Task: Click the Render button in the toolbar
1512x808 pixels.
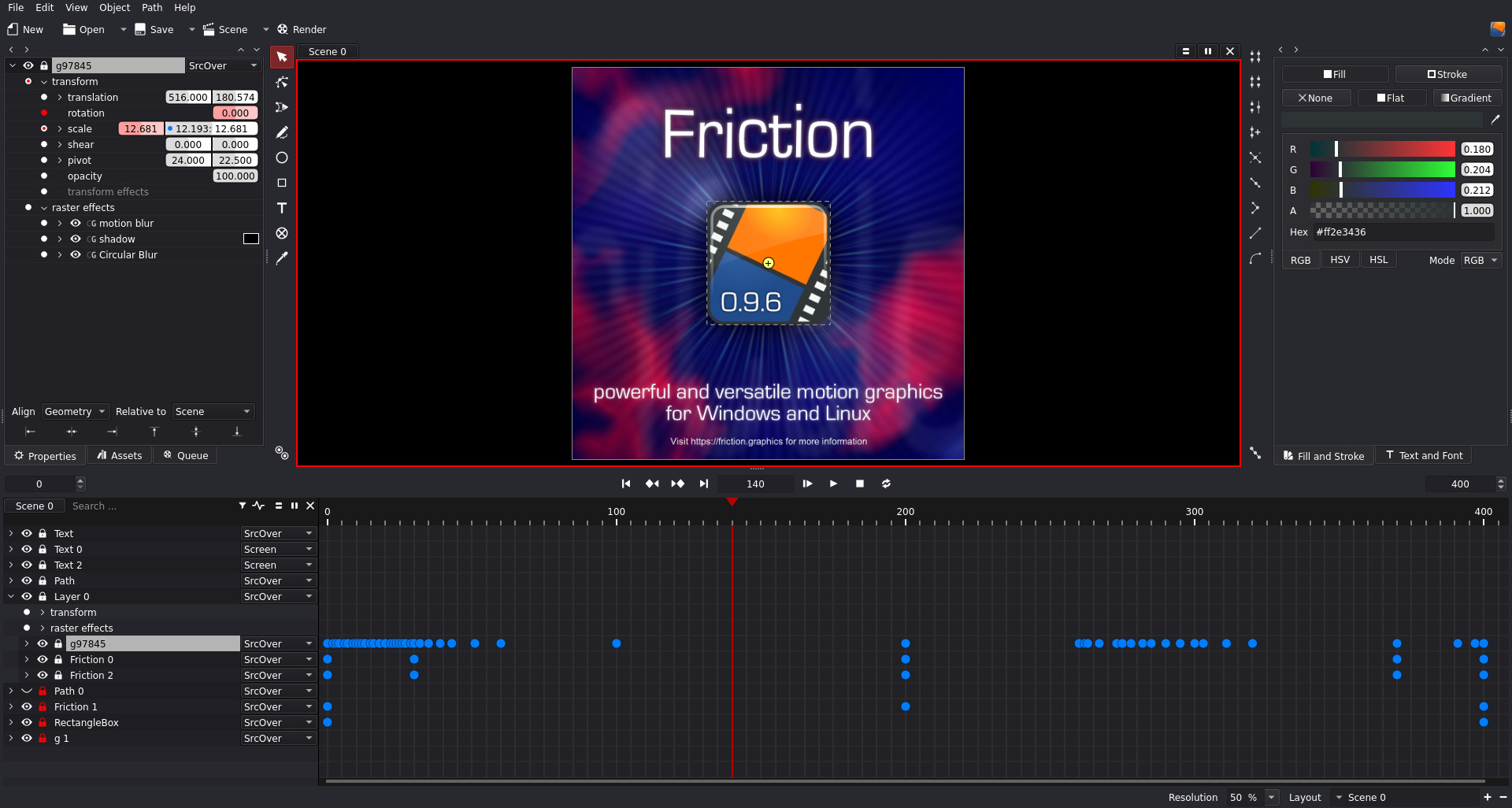Action: pyautogui.click(x=301, y=29)
